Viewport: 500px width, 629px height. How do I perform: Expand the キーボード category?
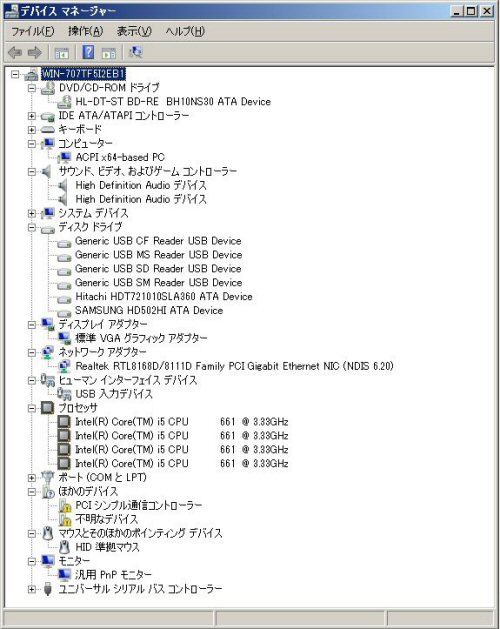tap(32, 130)
